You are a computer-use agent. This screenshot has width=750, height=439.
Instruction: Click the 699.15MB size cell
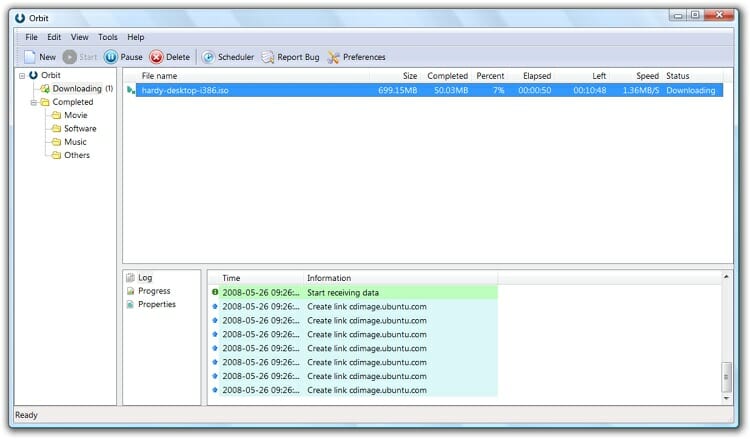(397, 90)
